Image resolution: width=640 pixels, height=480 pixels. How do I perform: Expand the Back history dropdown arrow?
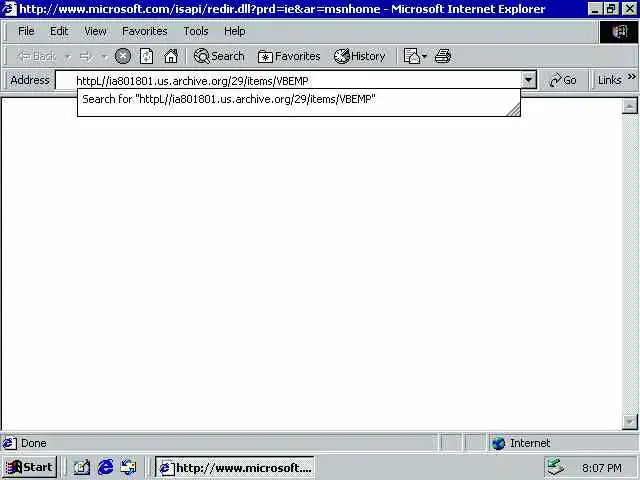68,56
